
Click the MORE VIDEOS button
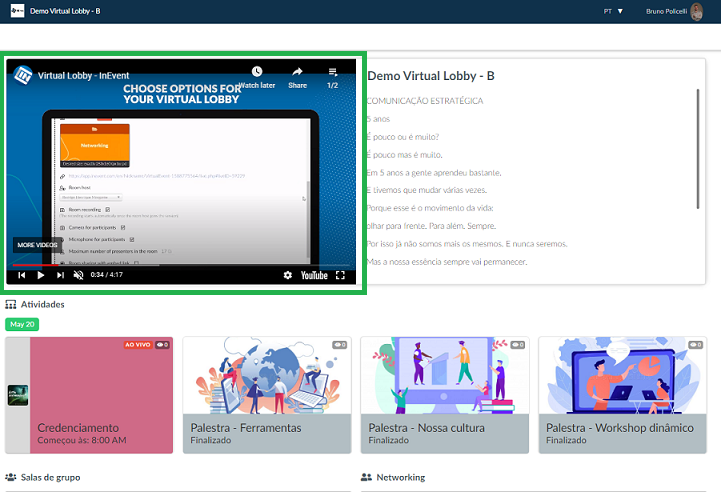tap(37, 245)
